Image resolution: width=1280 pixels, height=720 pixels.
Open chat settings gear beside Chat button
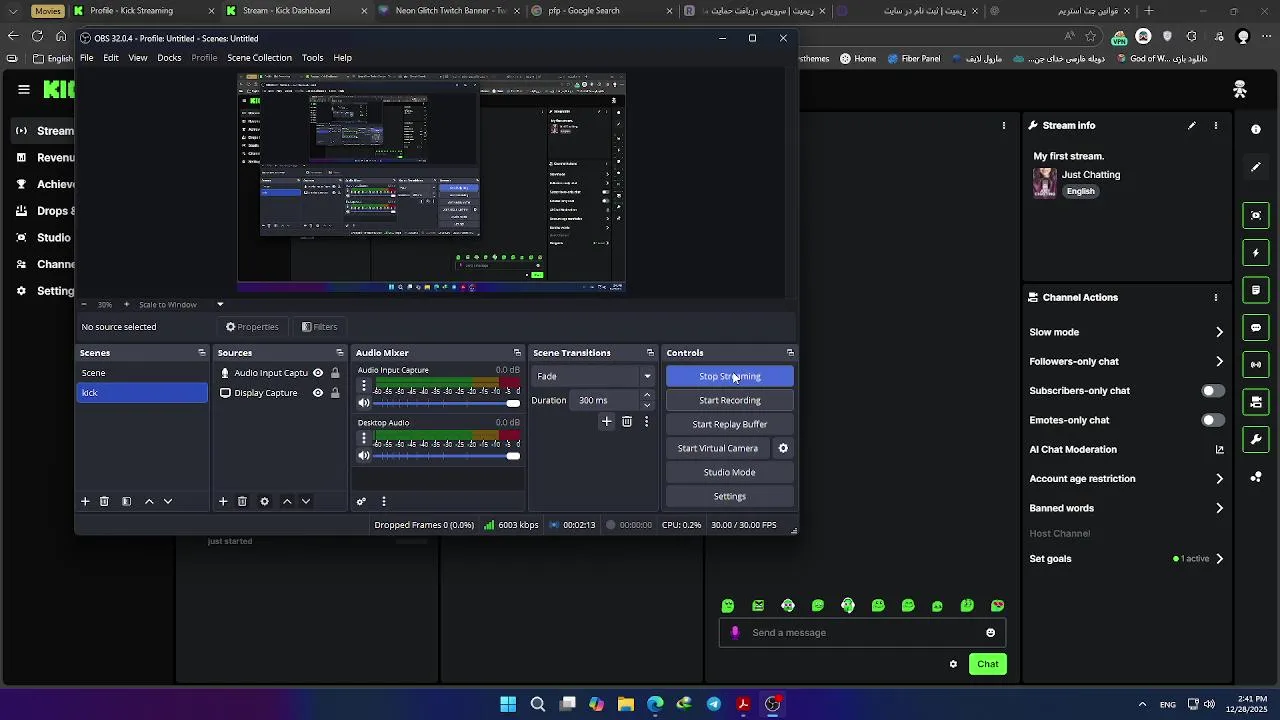[953, 664]
